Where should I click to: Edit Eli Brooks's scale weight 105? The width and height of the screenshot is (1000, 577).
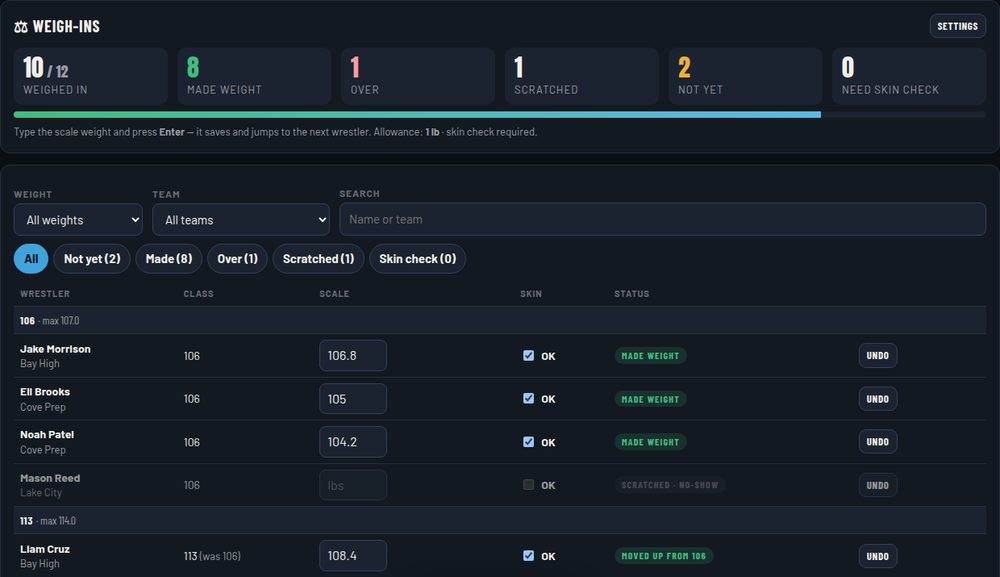point(353,399)
